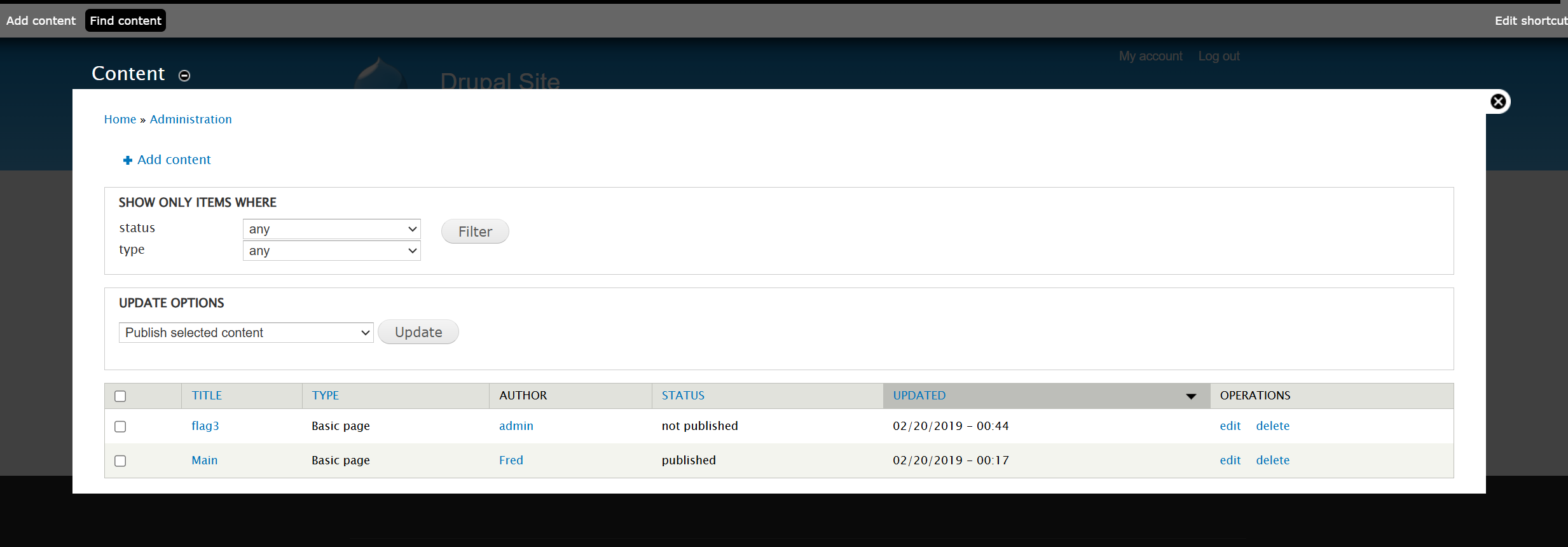Open Add content in the top toolbar
1568x547 pixels.
click(x=41, y=20)
